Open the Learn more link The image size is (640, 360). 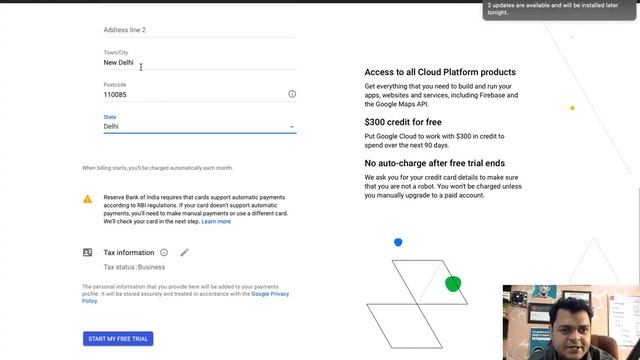[216, 222]
